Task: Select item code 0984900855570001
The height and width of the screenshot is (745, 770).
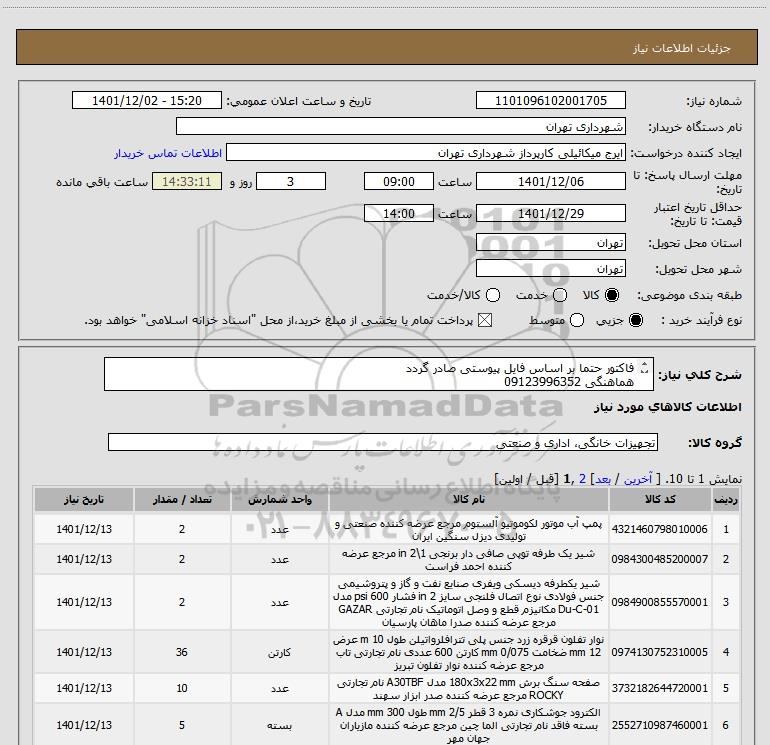Action: tap(660, 602)
